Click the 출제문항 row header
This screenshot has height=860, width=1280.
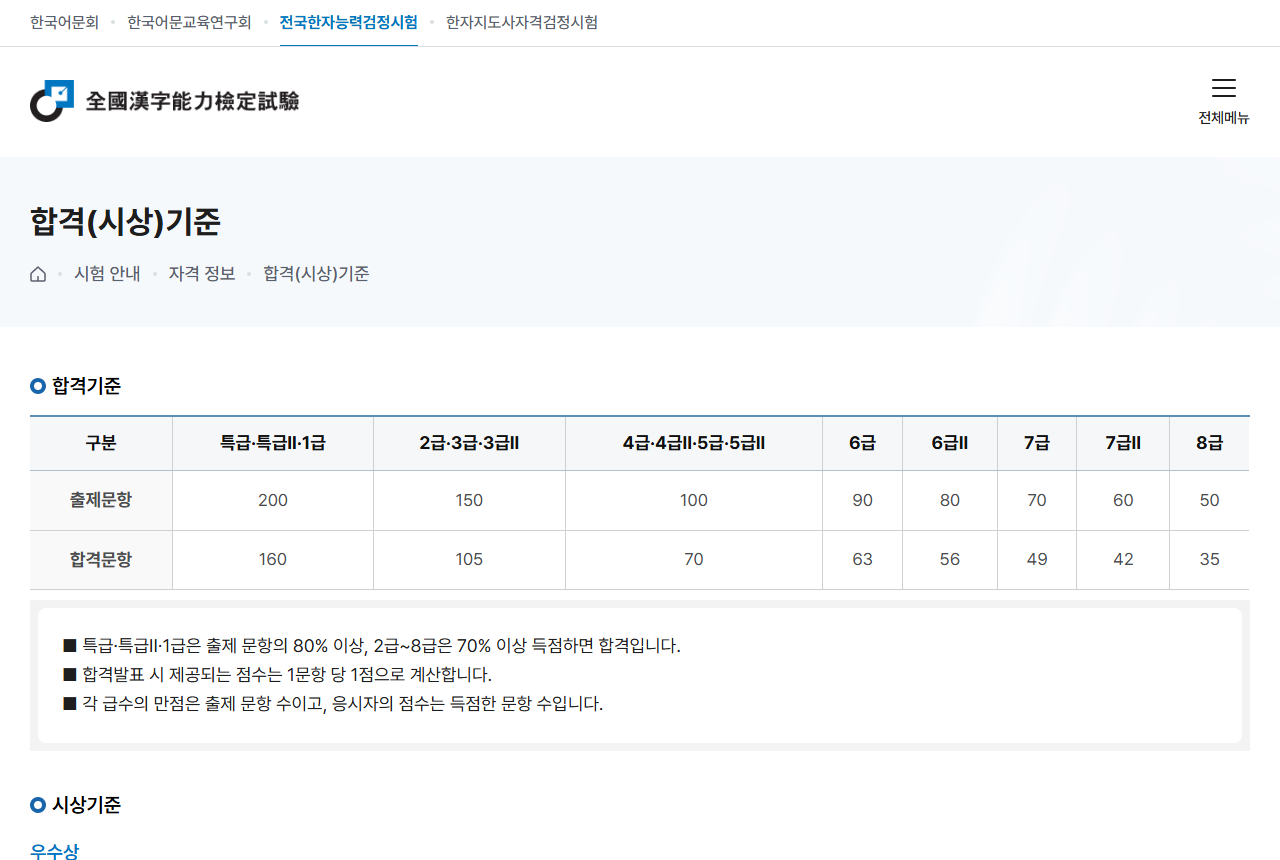(x=101, y=501)
